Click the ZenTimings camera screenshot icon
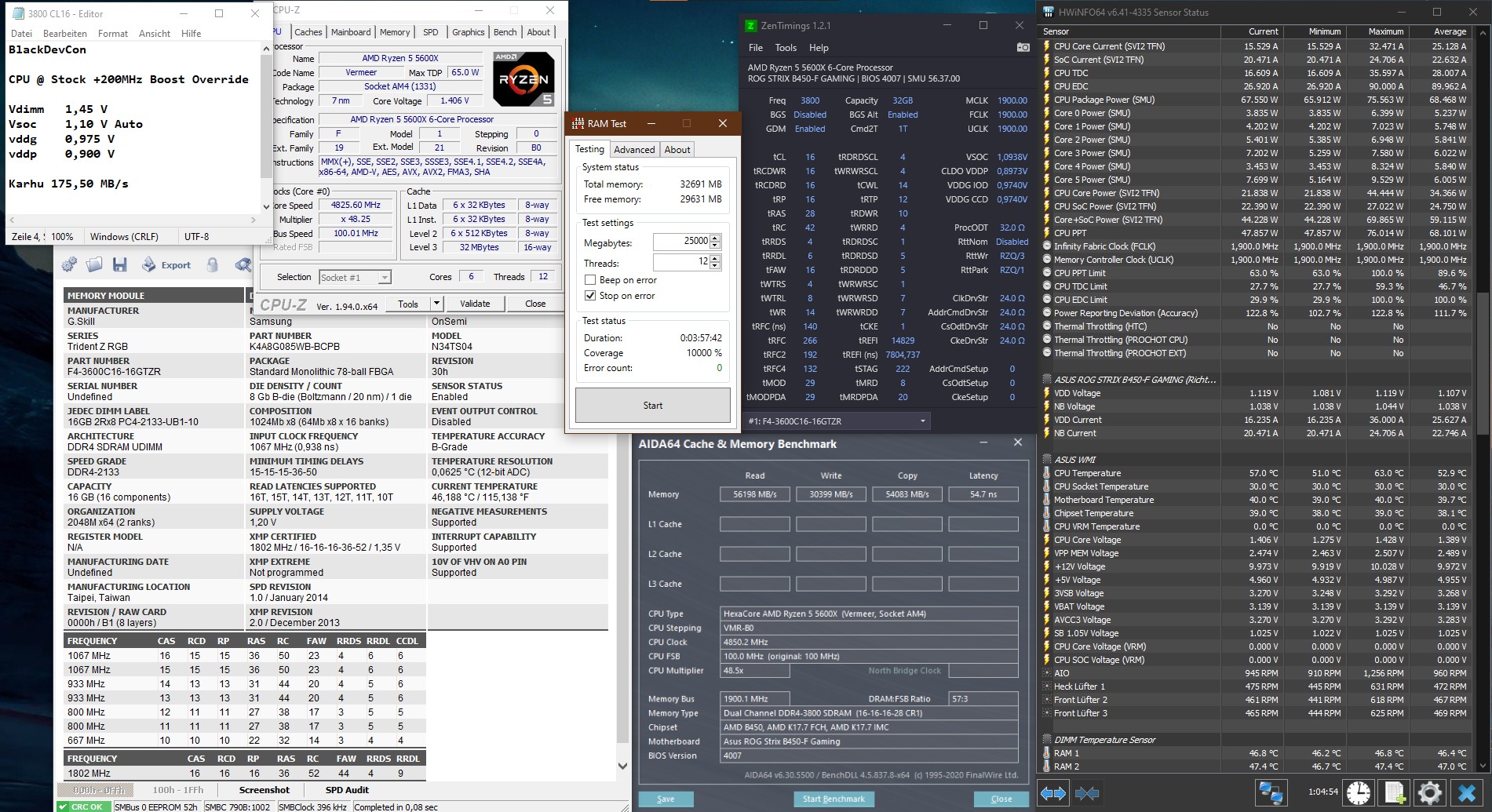This screenshot has width=1492, height=812. point(1023,47)
